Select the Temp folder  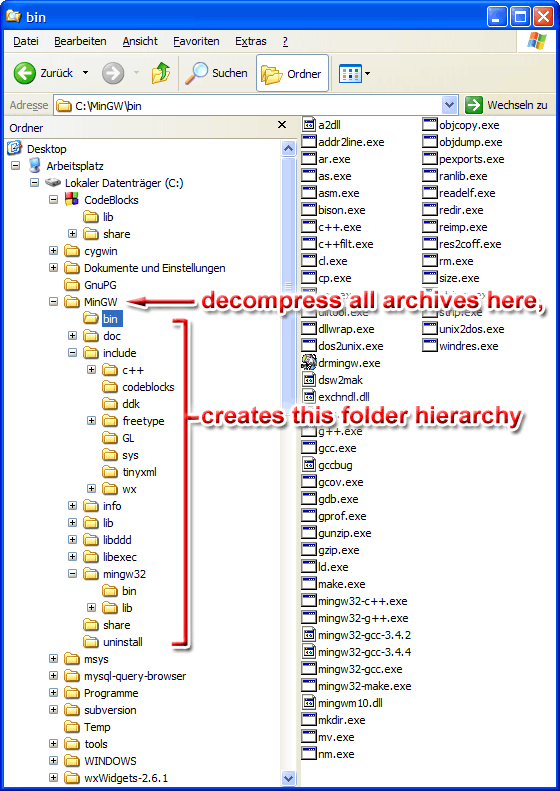(88, 727)
